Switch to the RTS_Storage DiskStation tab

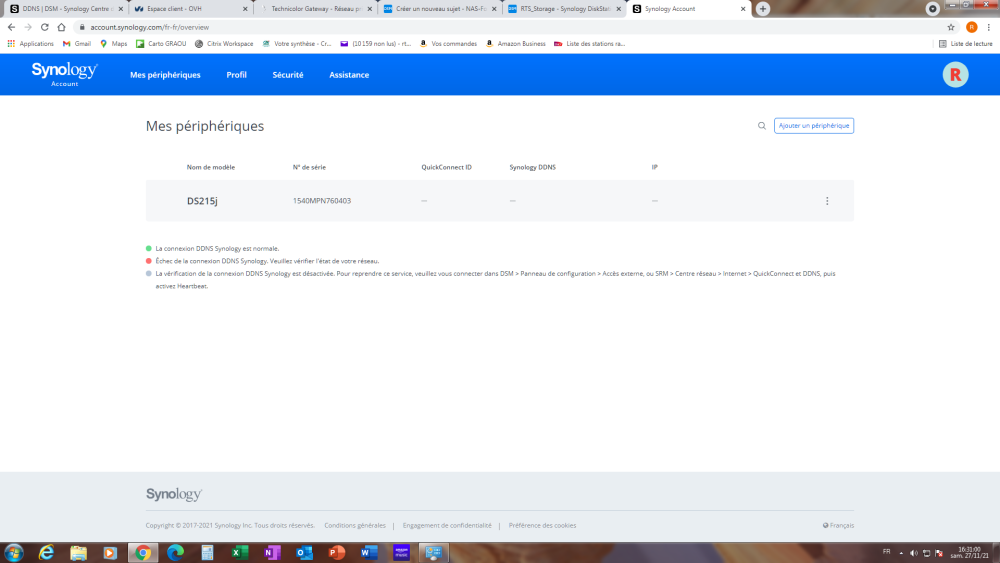pos(564,9)
